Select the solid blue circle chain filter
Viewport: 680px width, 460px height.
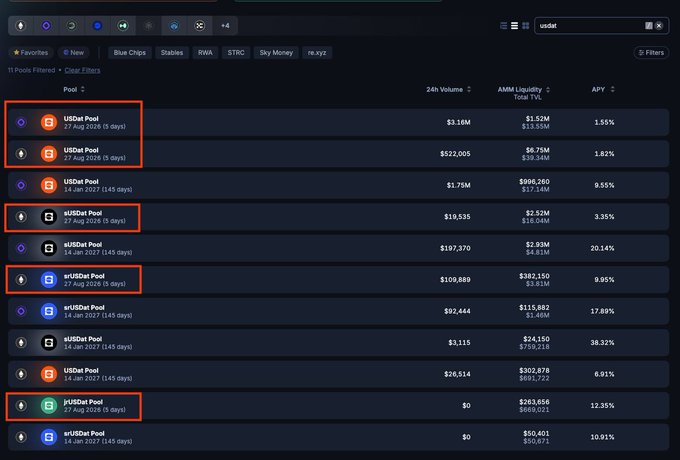97,26
